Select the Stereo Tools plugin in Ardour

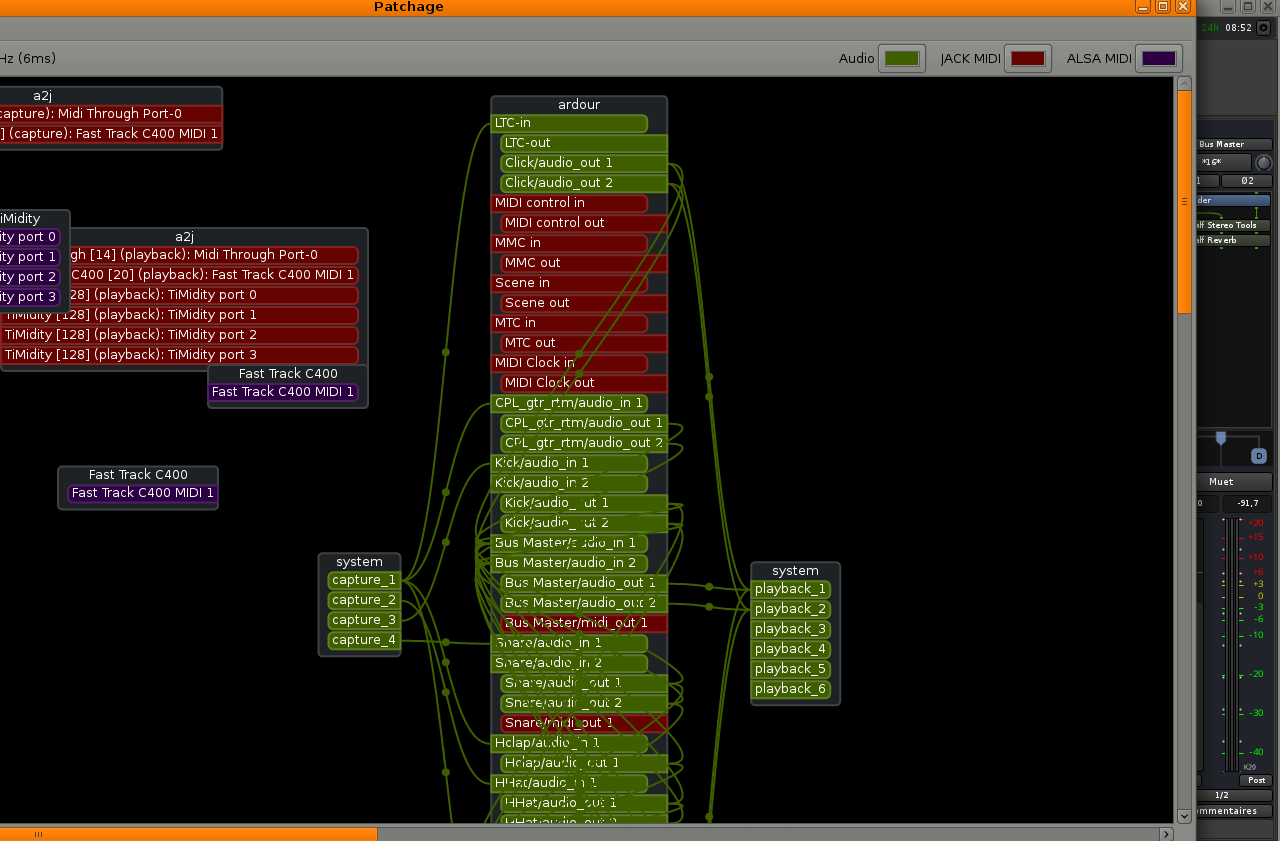point(1234,225)
